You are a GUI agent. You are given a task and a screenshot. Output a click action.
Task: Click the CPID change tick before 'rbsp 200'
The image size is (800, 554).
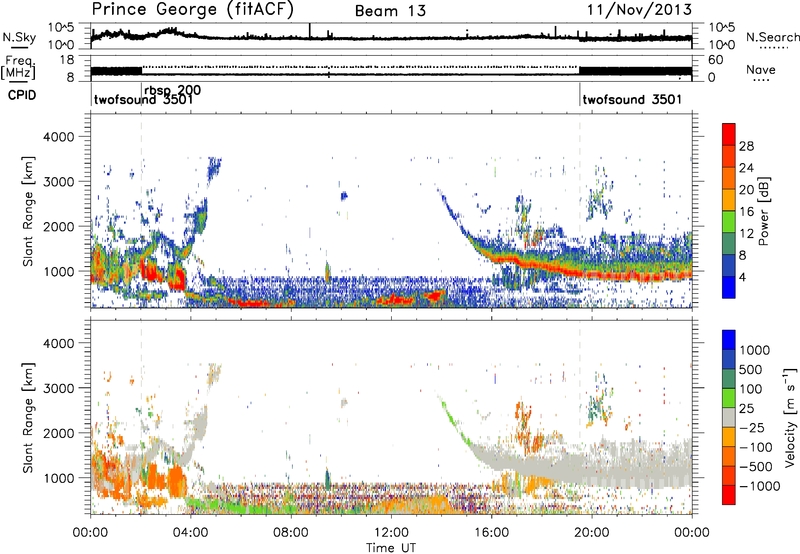141,94
